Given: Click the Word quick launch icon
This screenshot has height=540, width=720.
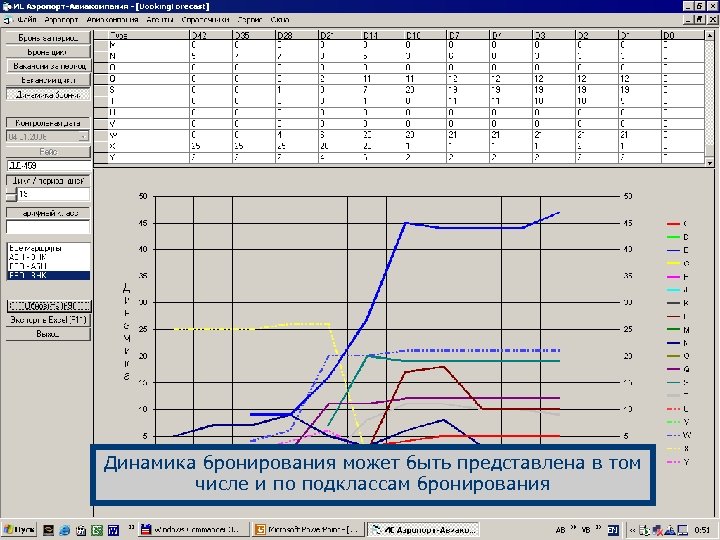Looking at the screenshot, I should coord(113,530).
